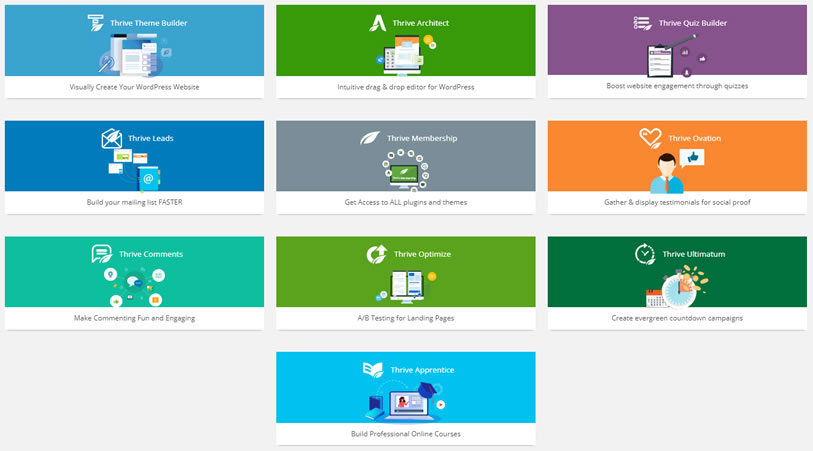Select the Thrive Comments title
Image resolution: width=813 pixels, height=451 pixels.
tap(151, 254)
